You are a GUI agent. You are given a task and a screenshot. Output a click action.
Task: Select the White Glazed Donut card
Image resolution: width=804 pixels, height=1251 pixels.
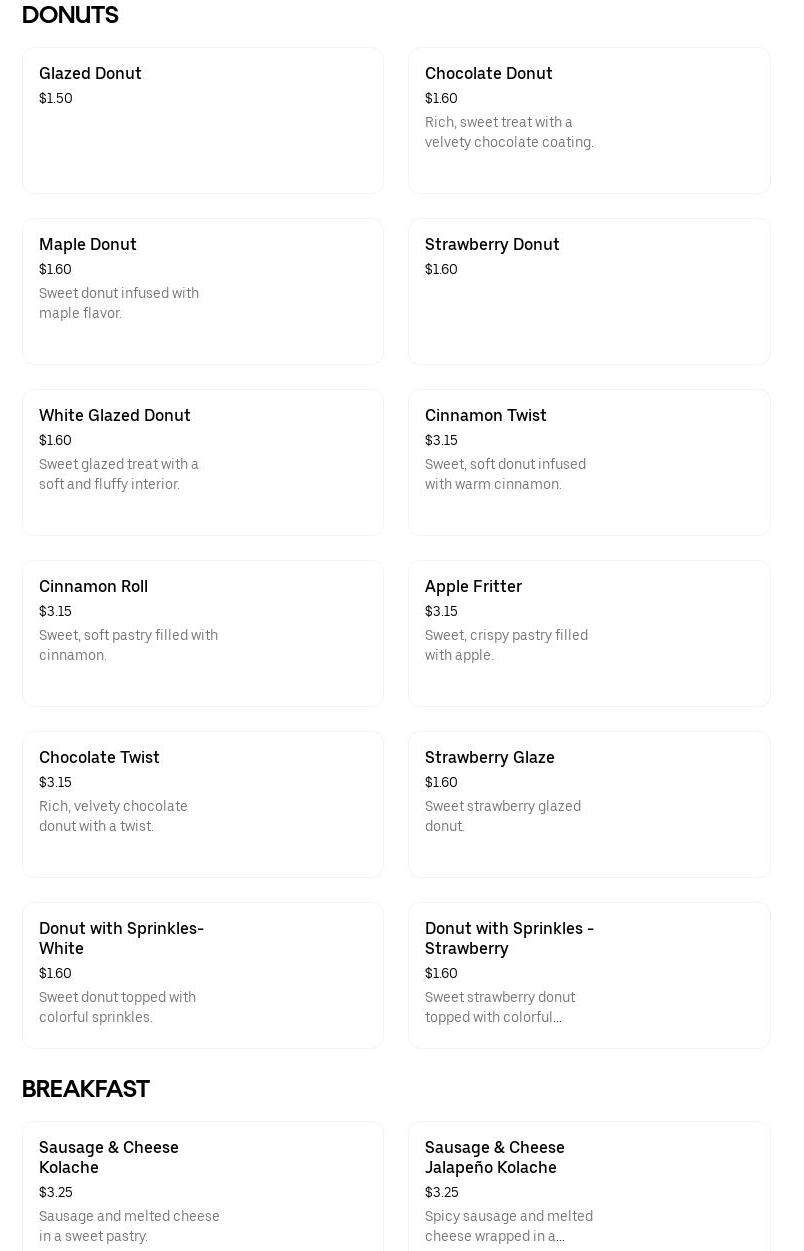point(203,462)
